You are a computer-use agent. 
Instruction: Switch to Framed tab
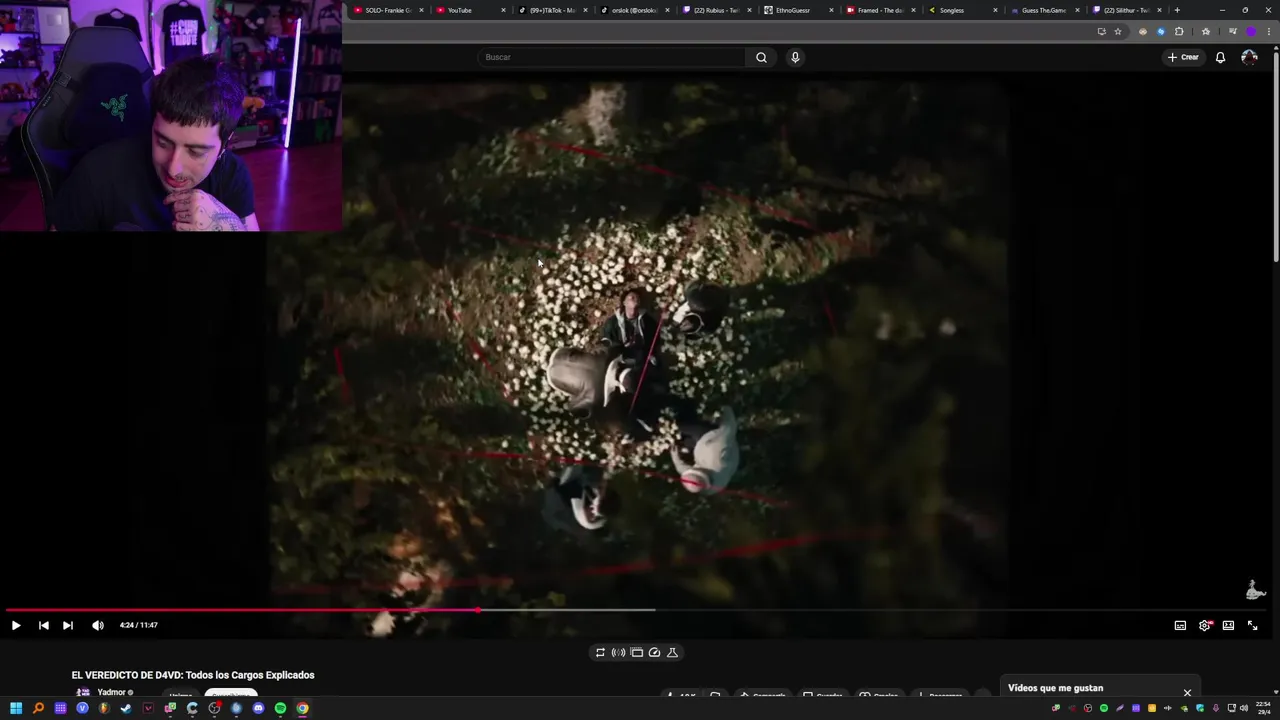tap(880, 10)
